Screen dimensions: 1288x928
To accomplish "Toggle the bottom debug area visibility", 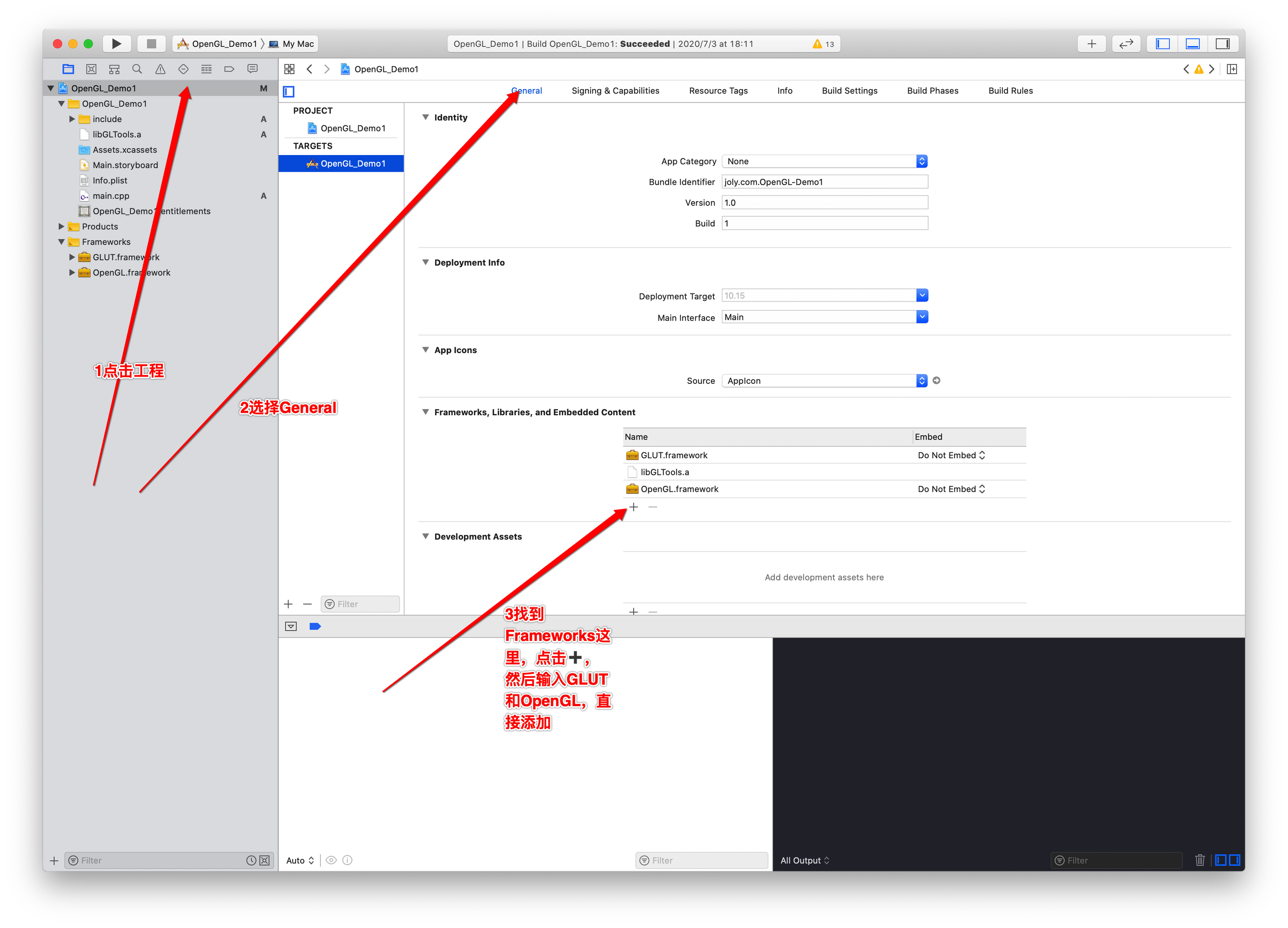I will [1193, 44].
